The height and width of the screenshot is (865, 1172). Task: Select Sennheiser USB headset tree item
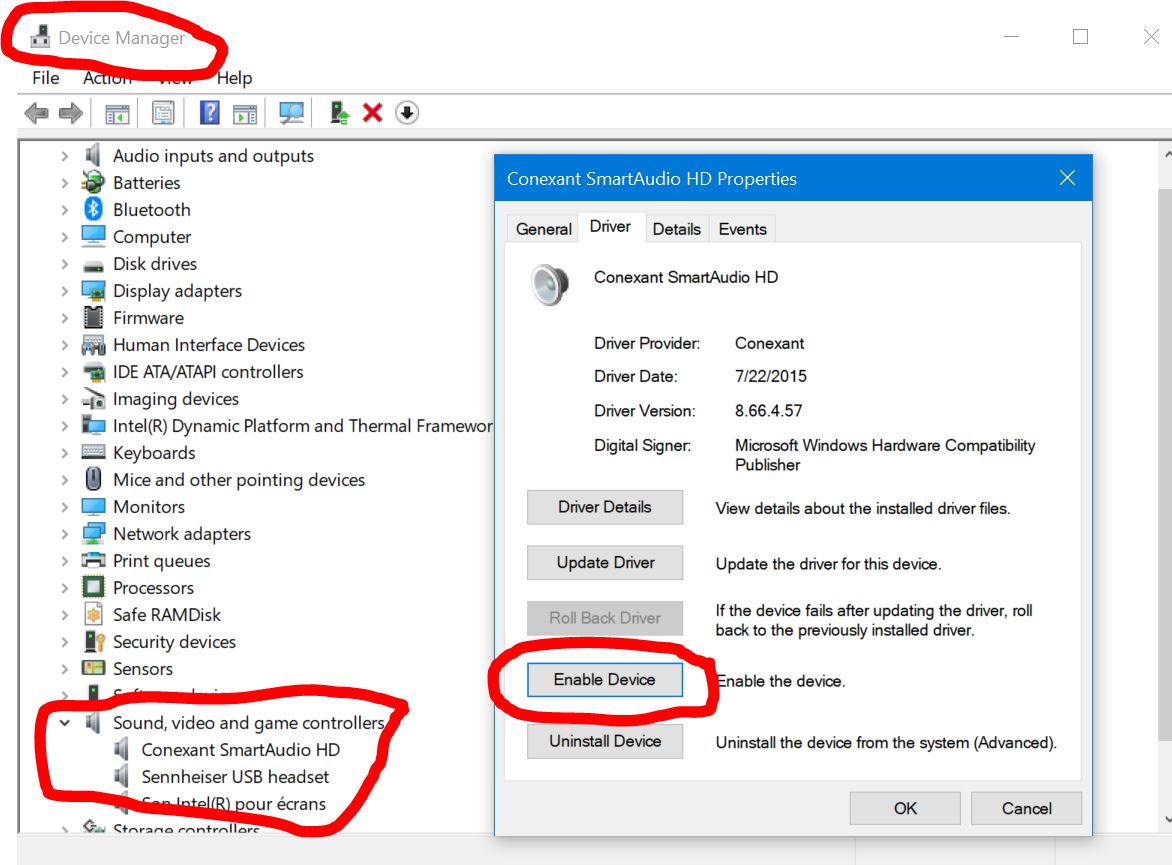tap(235, 777)
